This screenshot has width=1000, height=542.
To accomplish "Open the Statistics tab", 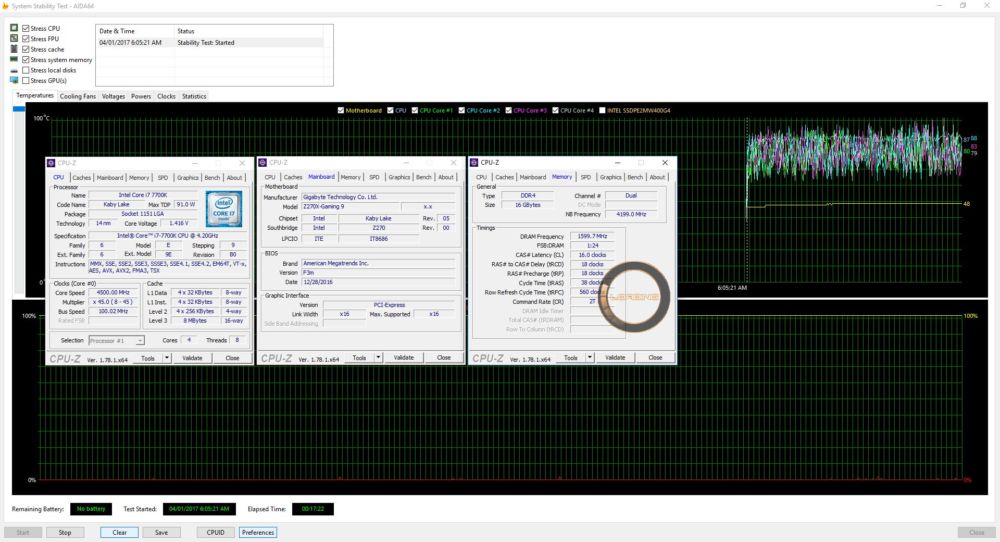I will coord(194,96).
